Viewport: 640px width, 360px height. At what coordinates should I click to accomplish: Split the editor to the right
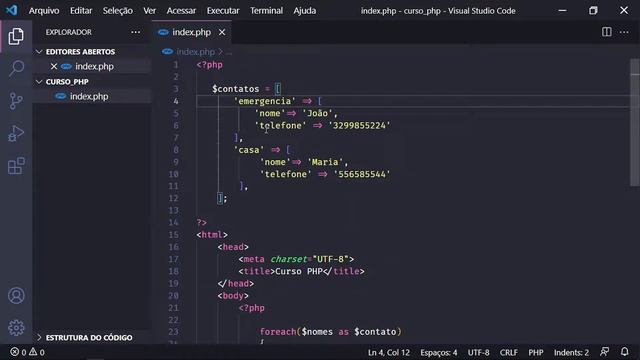tap(607, 32)
